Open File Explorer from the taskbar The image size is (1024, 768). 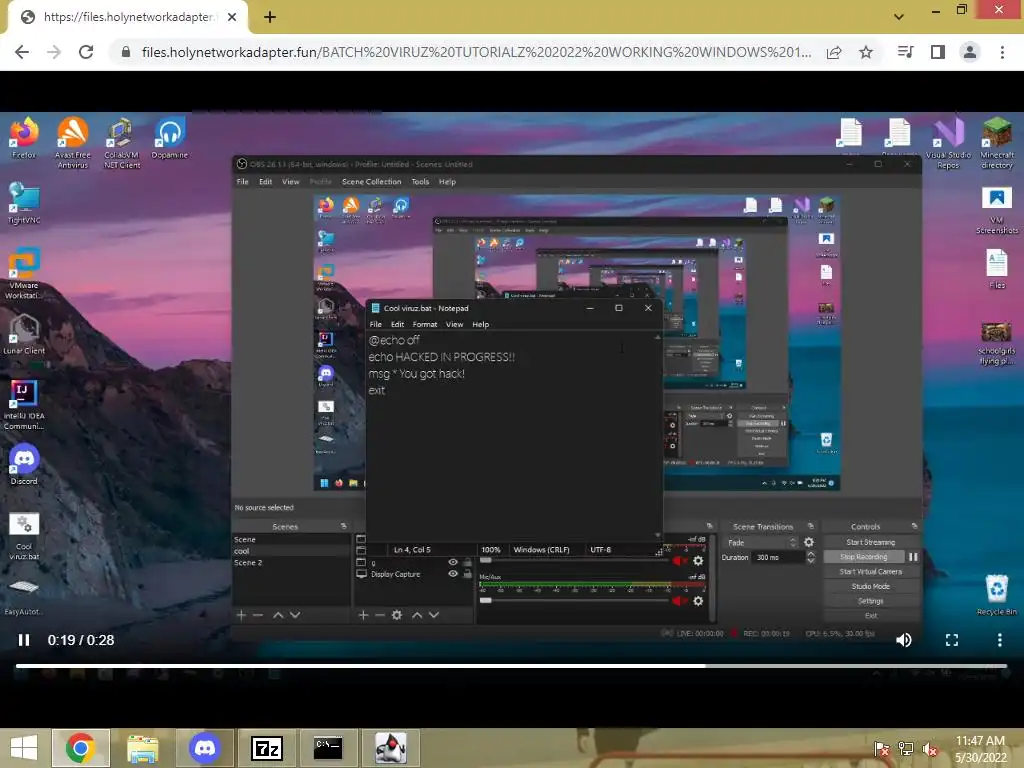click(142, 748)
